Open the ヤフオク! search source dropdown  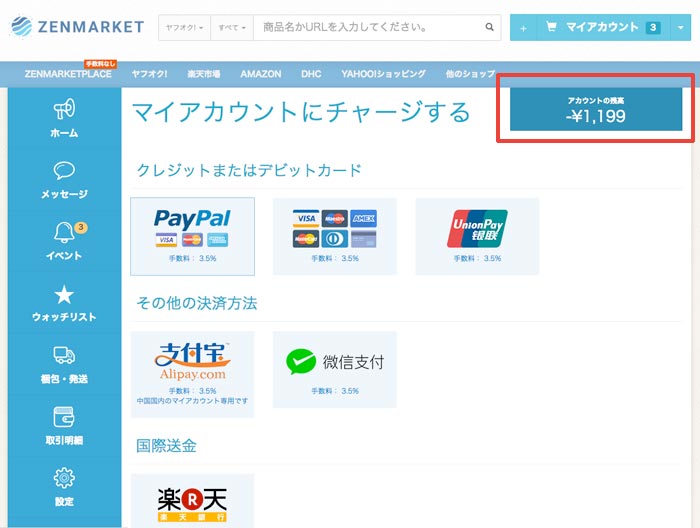[184, 28]
